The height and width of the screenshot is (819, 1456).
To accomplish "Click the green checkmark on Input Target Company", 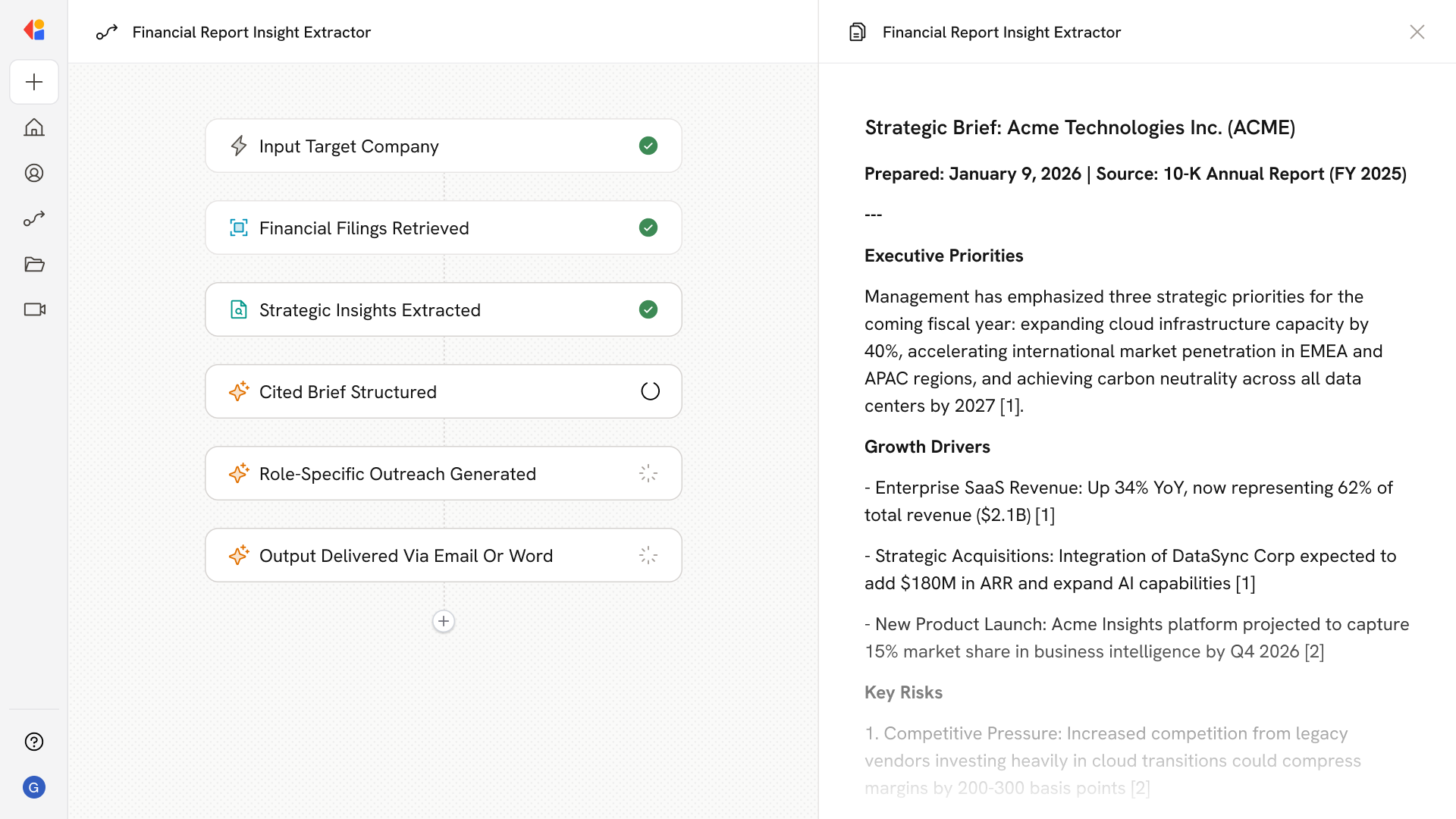I will coord(648,146).
